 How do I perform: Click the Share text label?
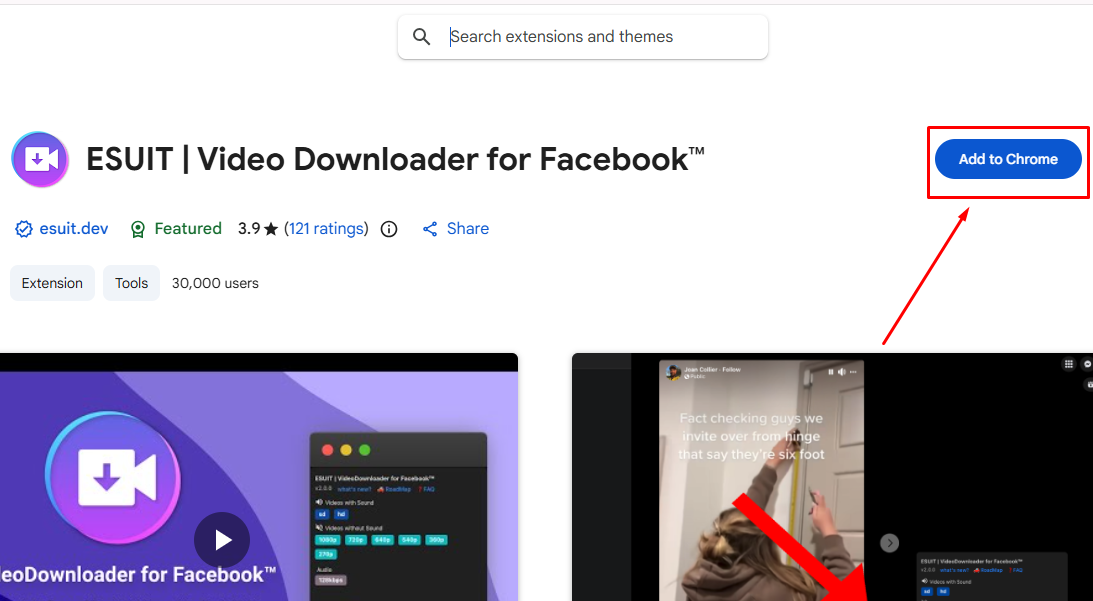click(467, 228)
